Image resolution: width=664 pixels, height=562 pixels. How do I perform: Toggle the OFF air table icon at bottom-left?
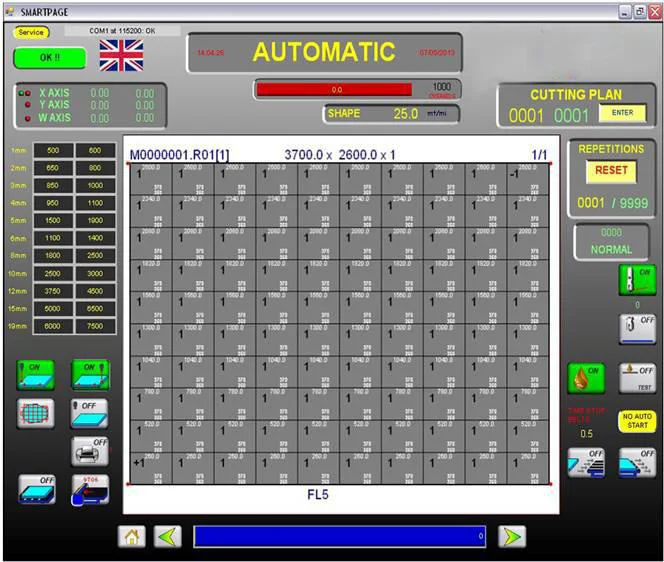[37, 489]
